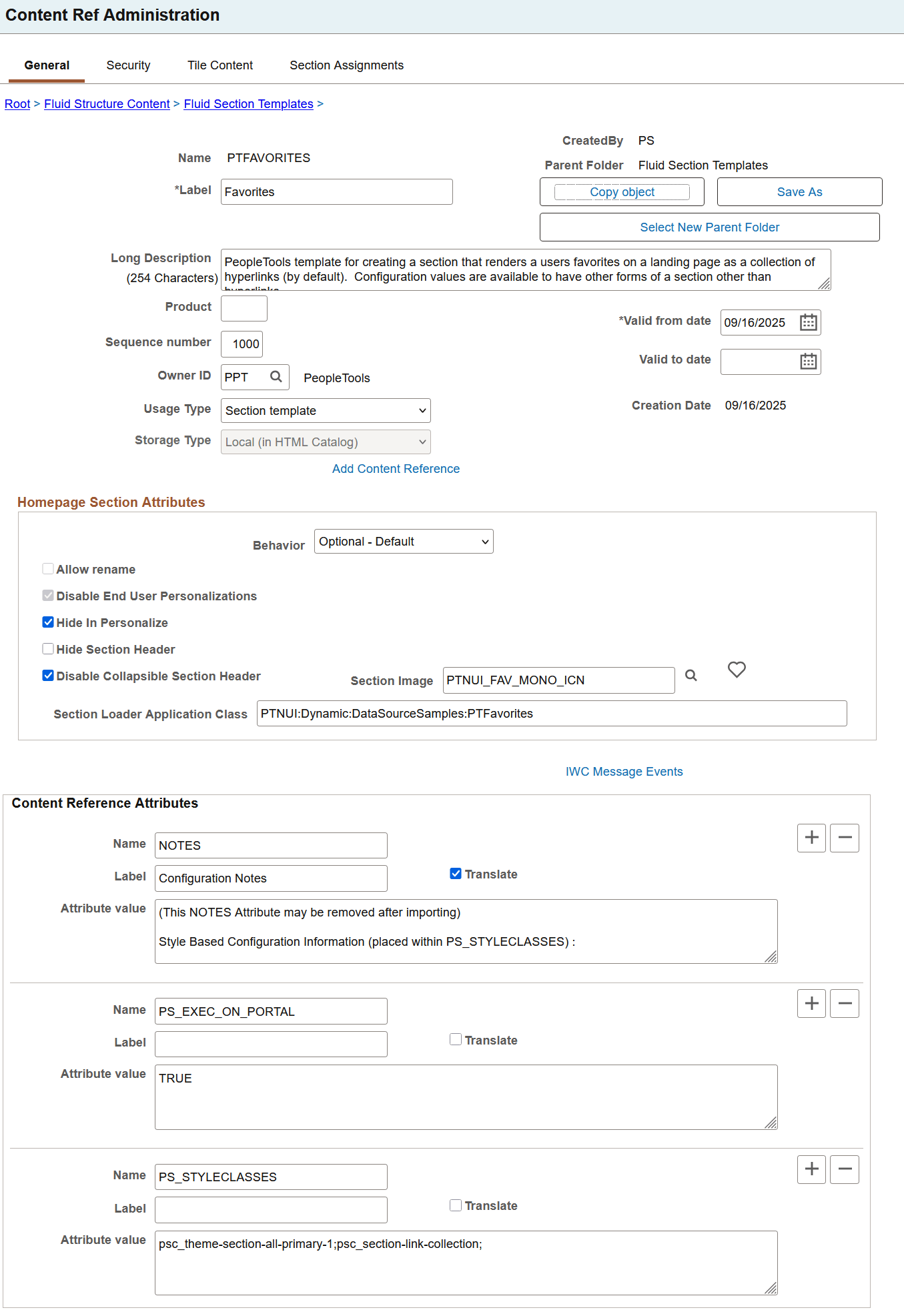Add a row after the NOTES attribute
Screen dimensions: 904x1316
[811, 838]
